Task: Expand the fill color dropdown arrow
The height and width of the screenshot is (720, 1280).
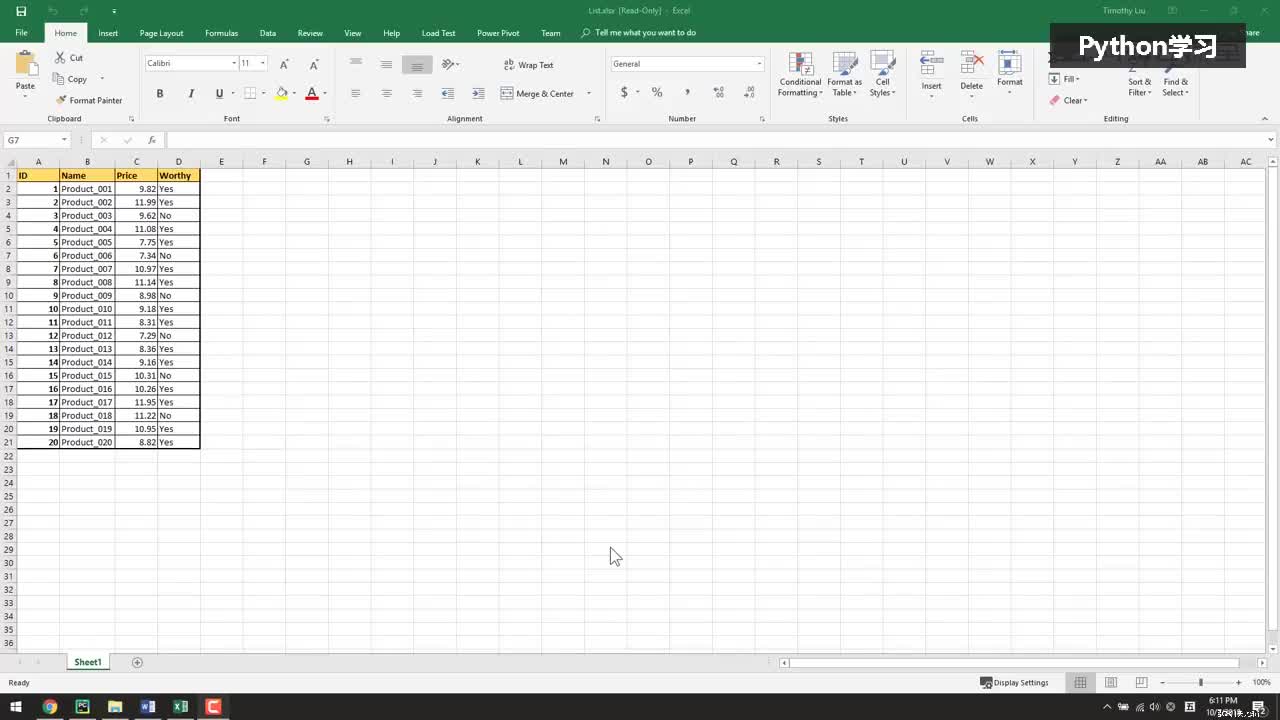Action: [x=294, y=93]
